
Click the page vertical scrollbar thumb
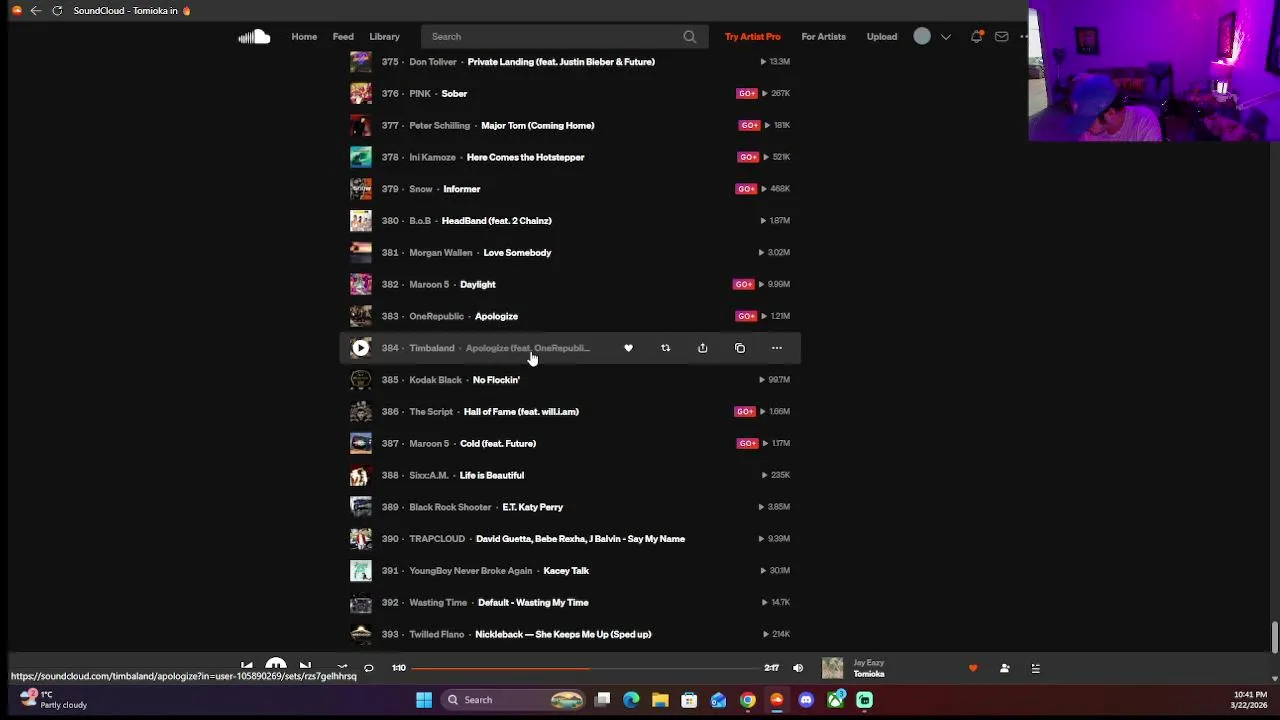(x=1274, y=635)
